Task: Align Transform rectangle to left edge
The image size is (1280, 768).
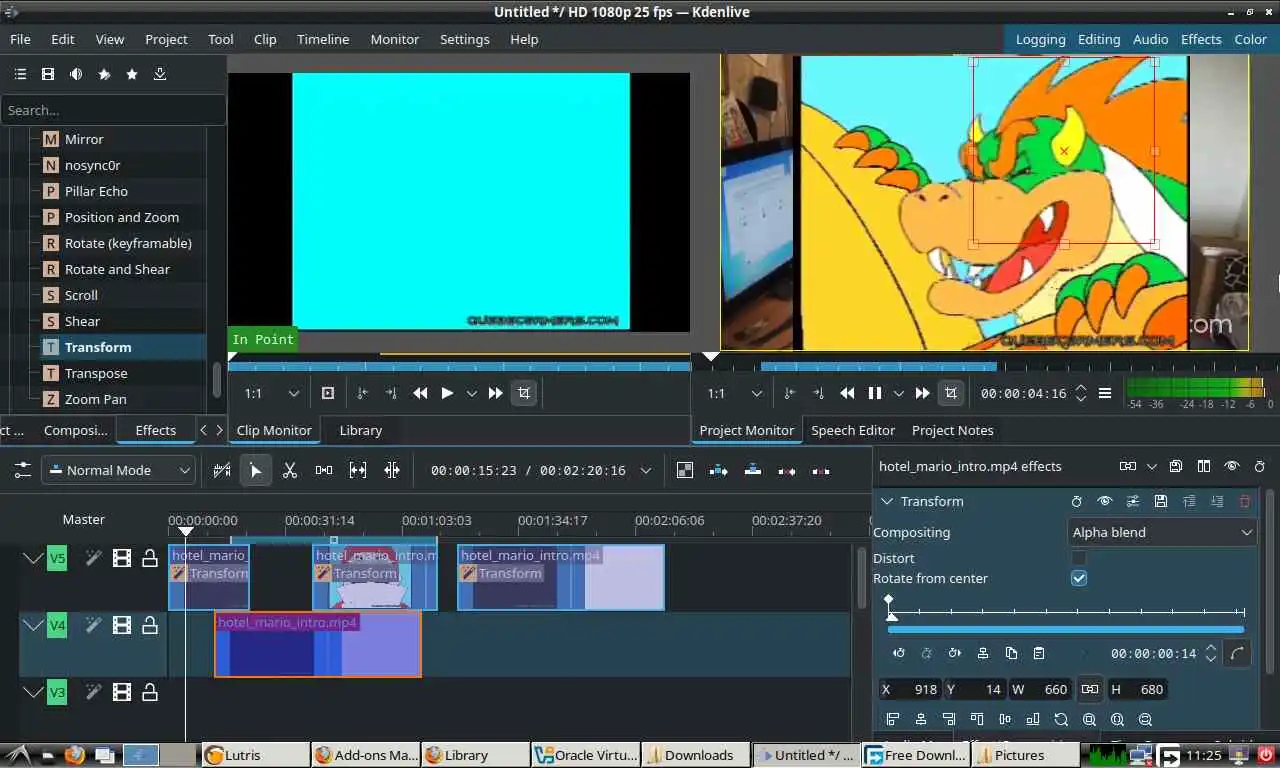Action: tap(893, 719)
